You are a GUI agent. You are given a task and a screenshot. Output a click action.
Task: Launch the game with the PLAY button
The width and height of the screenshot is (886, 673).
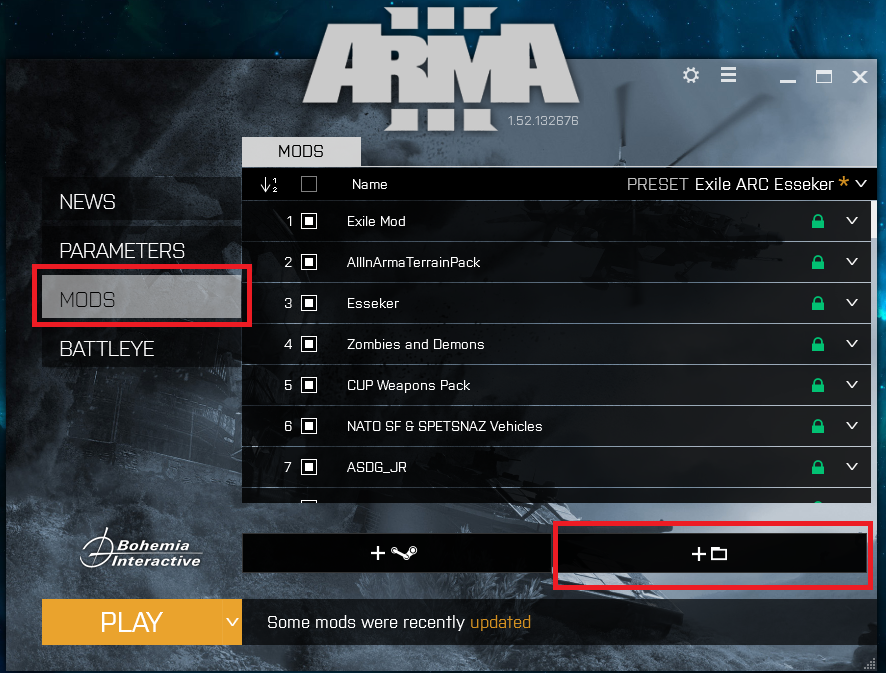pyautogui.click(x=132, y=622)
